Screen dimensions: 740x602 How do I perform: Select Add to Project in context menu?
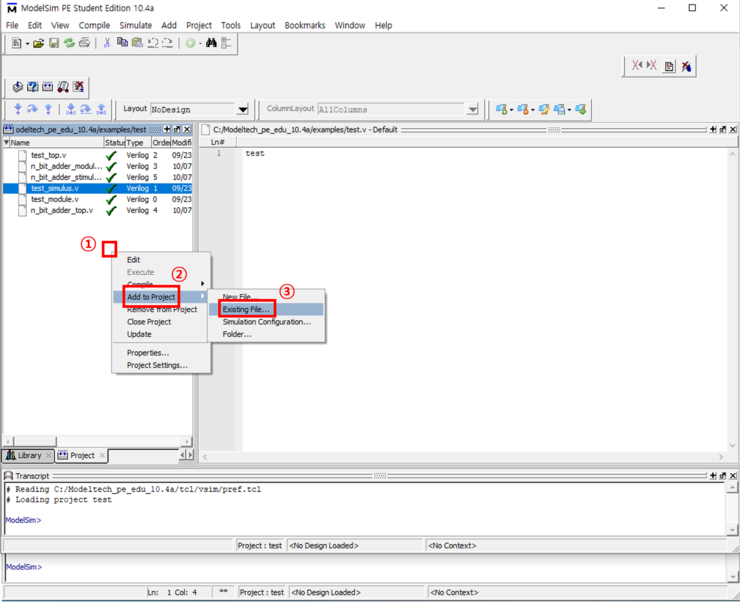pyautogui.click(x=161, y=297)
